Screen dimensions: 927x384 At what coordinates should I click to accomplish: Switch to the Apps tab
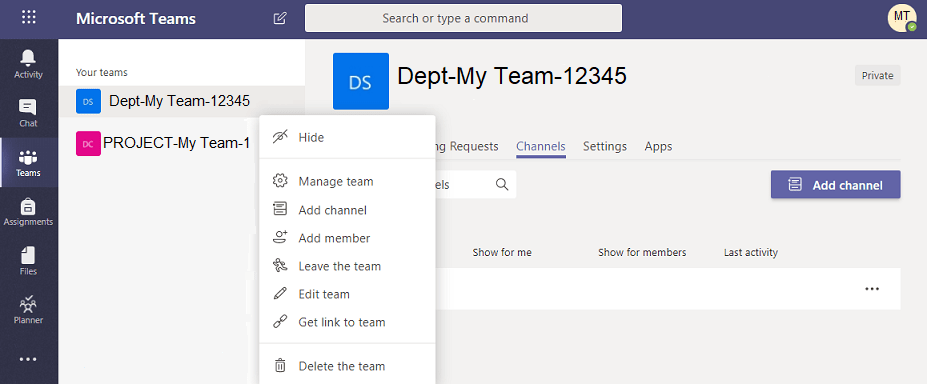coord(659,147)
